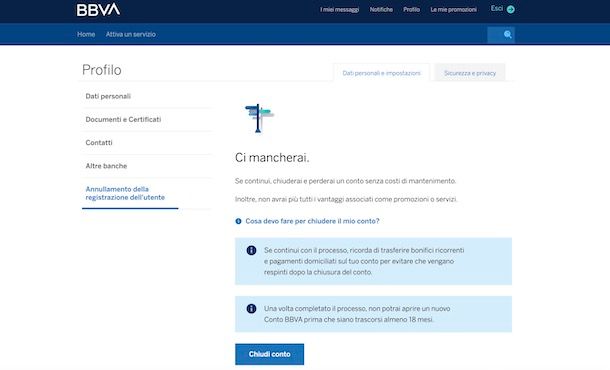The width and height of the screenshot is (610, 370).
Task: Click the Profilo page title
Action: click(x=102, y=70)
